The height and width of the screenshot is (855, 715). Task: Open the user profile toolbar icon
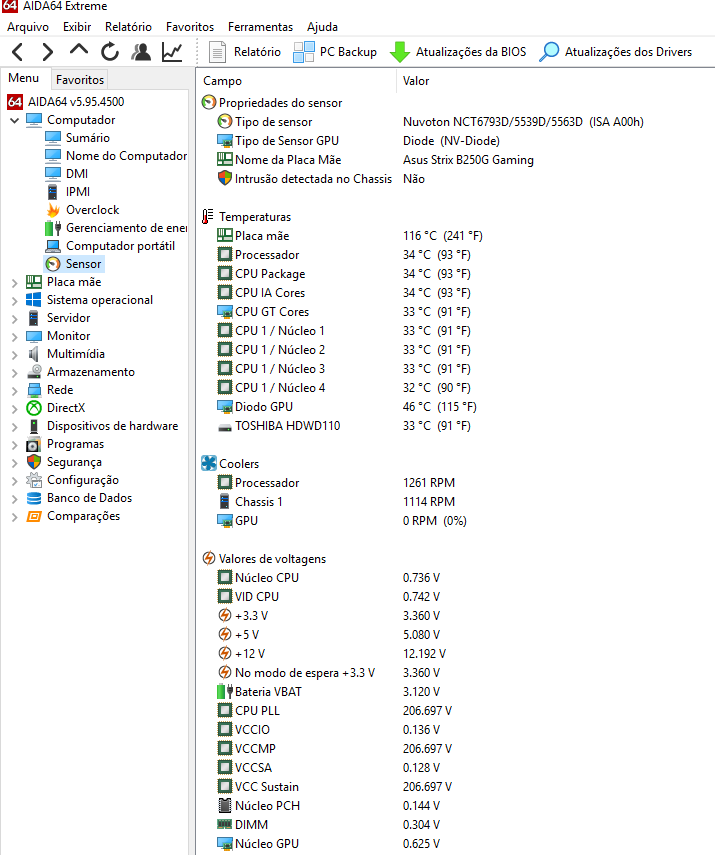[141, 52]
